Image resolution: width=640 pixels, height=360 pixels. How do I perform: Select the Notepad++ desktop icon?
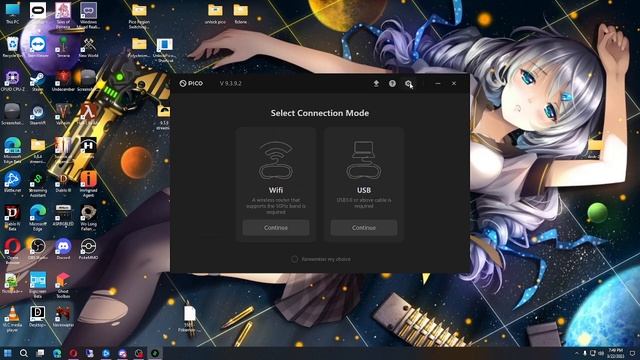[12, 283]
